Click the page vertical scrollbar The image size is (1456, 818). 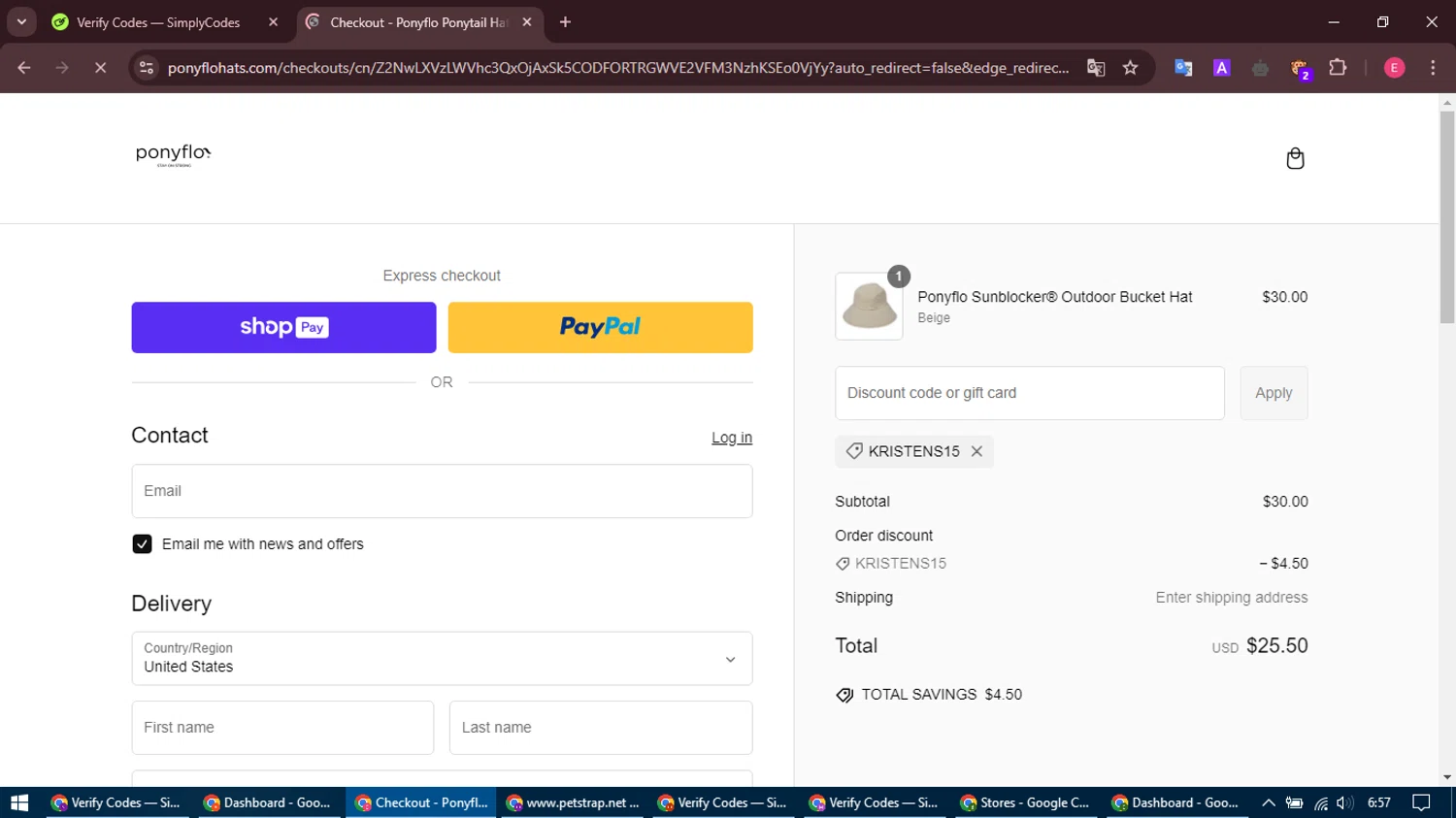[x=1447, y=218]
